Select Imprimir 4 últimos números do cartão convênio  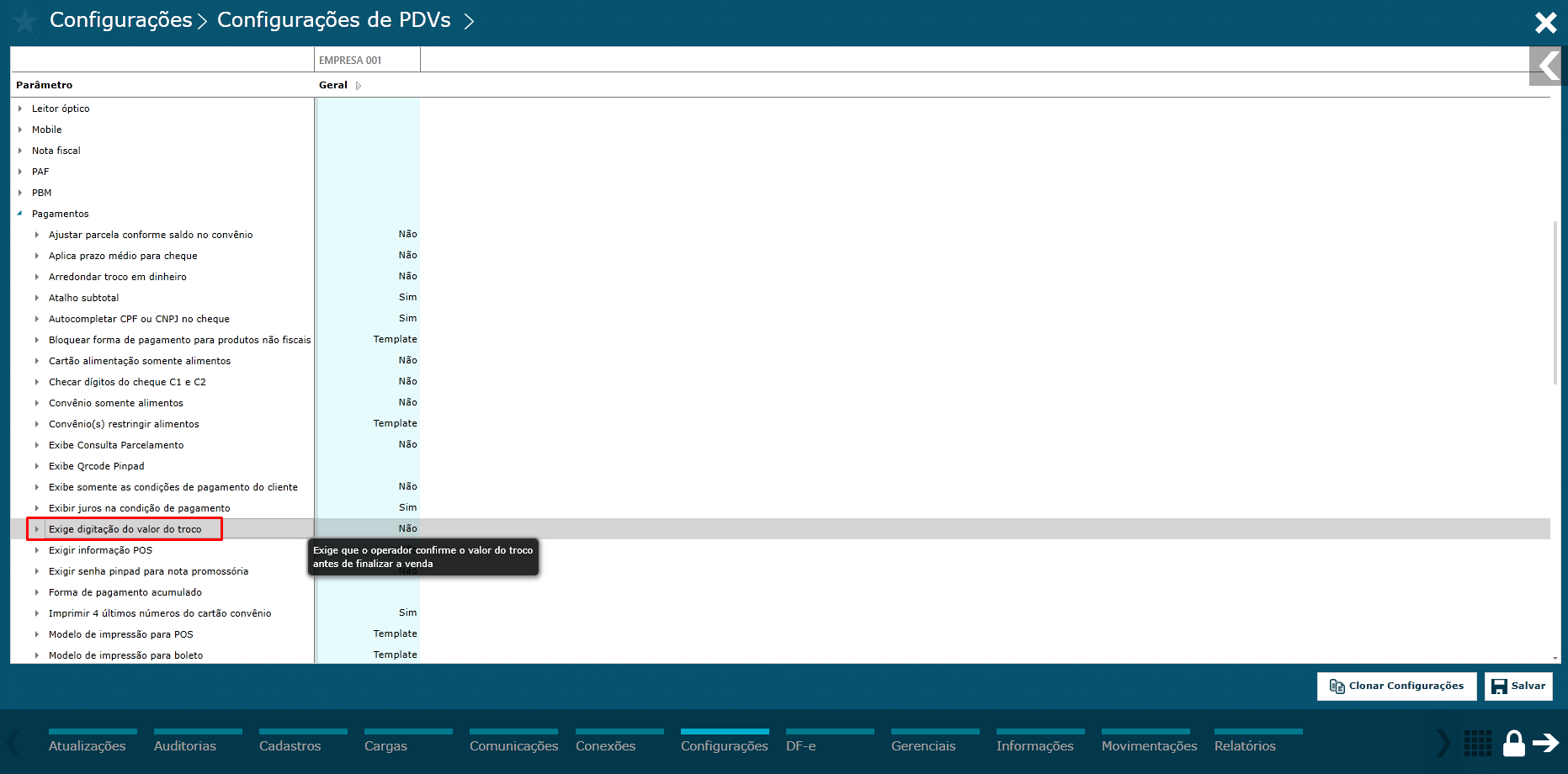160,613
